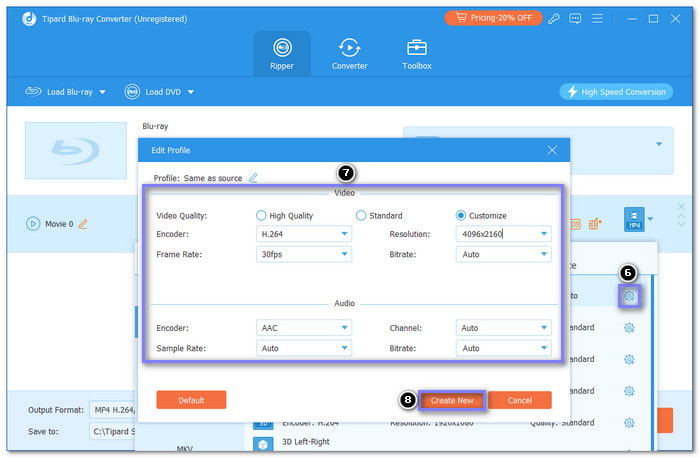The height and width of the screenshot is (458, 700).
Task: Open the Resolution 4096x2160 dropdown
Action: coord(503,234)
